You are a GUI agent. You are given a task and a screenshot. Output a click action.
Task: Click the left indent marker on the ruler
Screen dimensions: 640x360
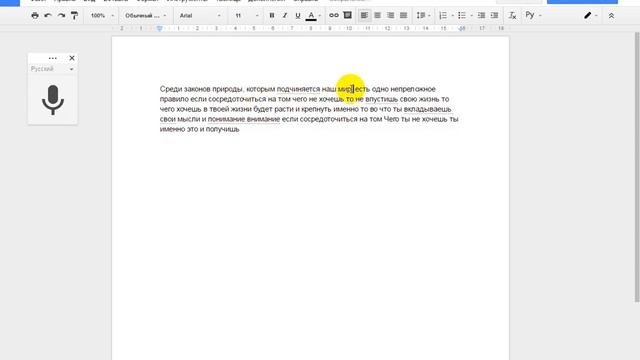(160, 29)
